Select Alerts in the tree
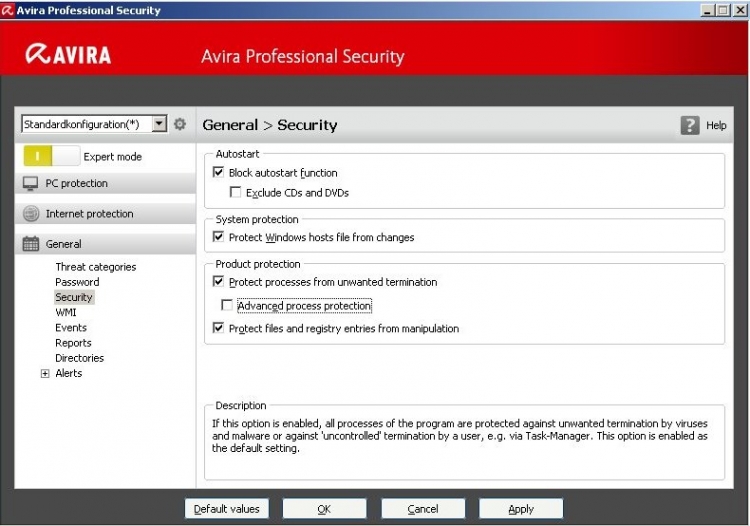750x526 pixels. (68, 373)
